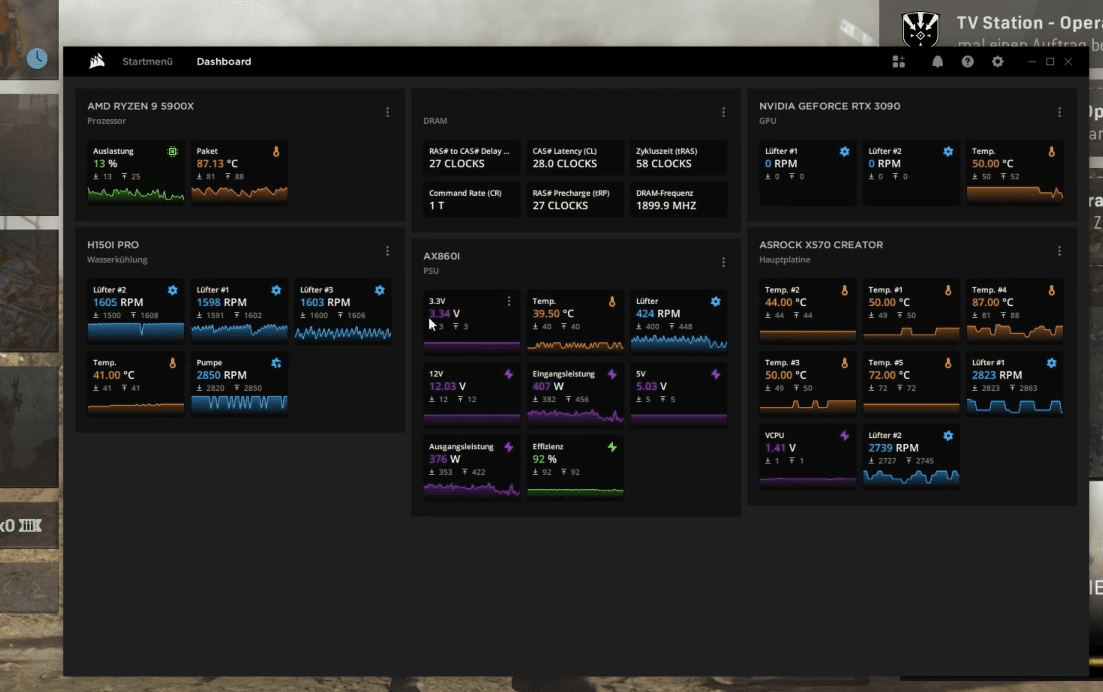The height and width of the screenshot is (692, 1103).
Task: Click the ASRock Lüfter #2 2739 RPM graph
Action: coord(911,477)
